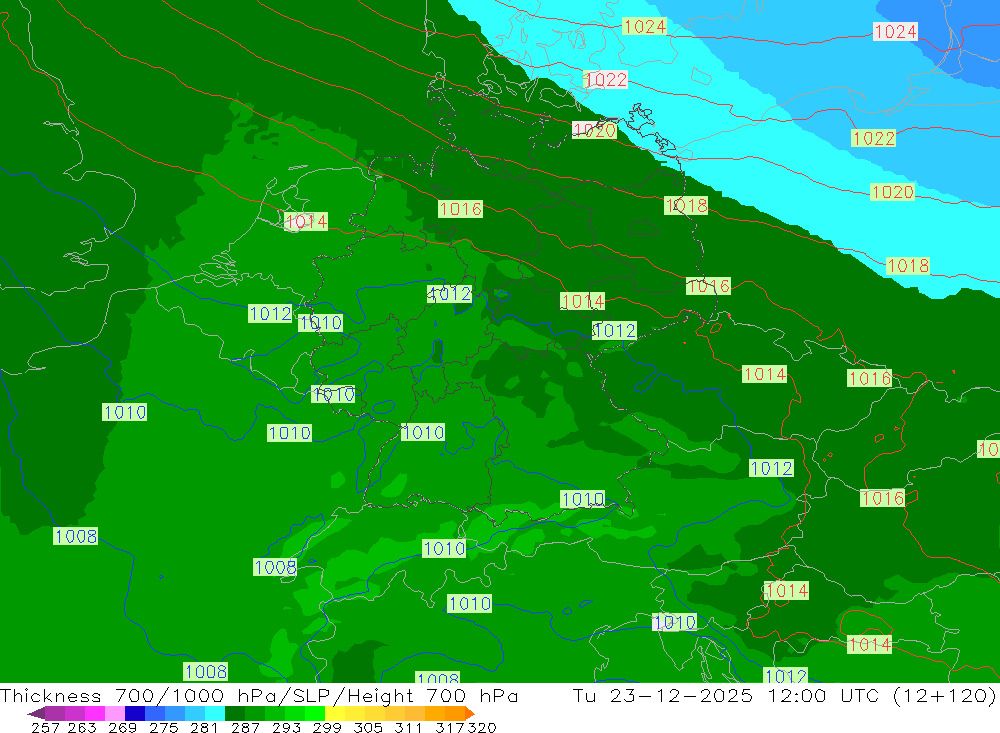Image resolution: width=1000 pixels, height=733 pixels.
Task: Select the legend value 269
Action: point(122,727)
